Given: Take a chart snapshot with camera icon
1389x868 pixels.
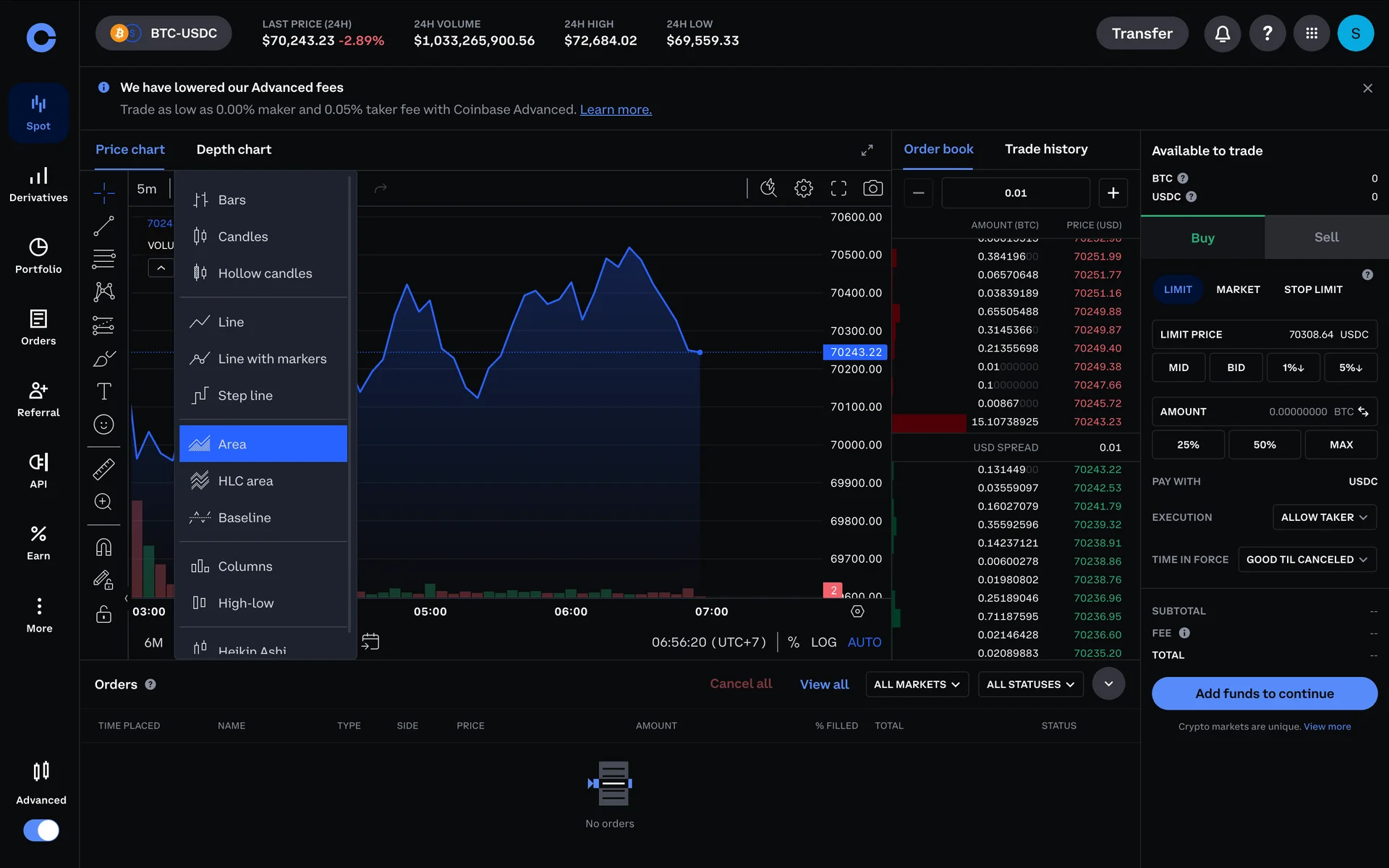Looking at the screenshot, I should [872, 189].
